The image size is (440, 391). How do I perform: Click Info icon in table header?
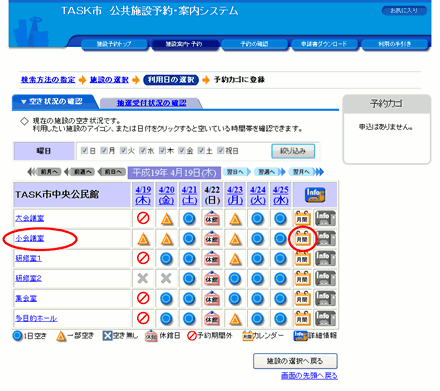tap(315, 195)
